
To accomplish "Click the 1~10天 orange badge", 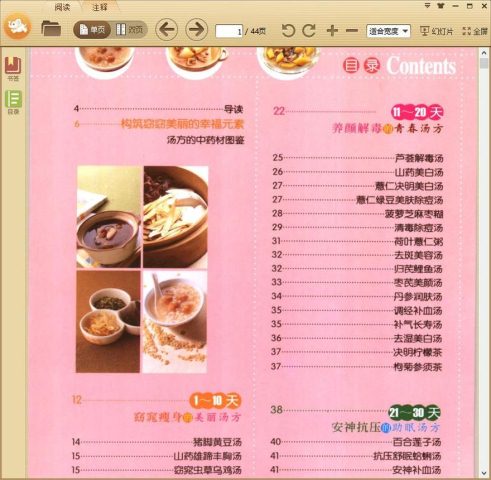I will 215,400.
